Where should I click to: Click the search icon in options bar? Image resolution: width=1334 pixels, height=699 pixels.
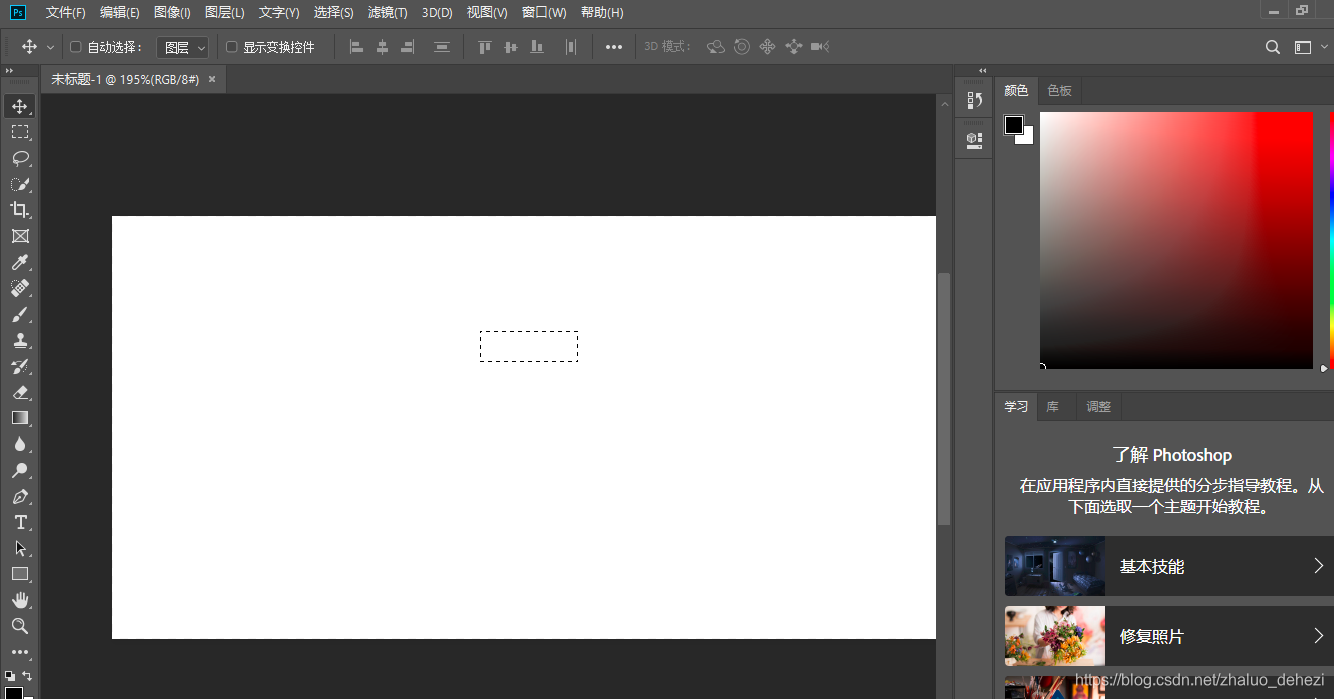pyautogui.click(x=1273, y=47)
